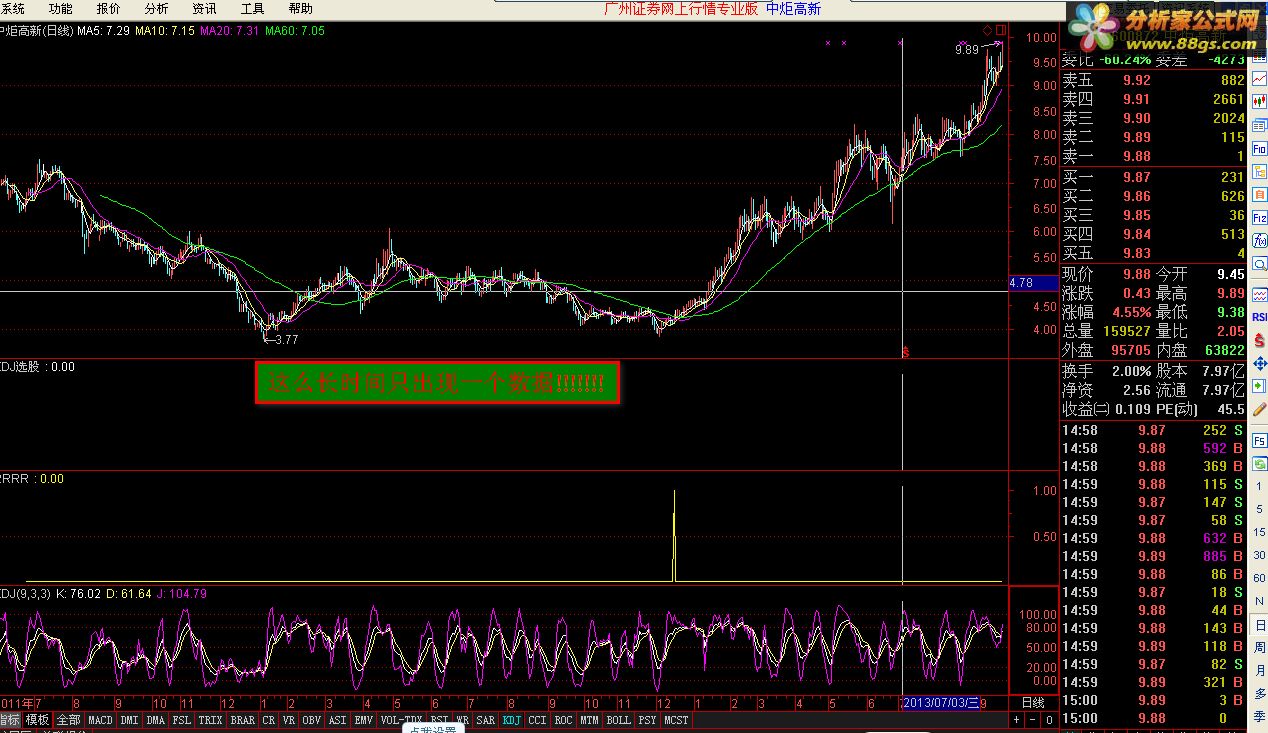Click the 买一 9.87 order row
This screenshot has width=1268, height=733.
point(1153,177)
